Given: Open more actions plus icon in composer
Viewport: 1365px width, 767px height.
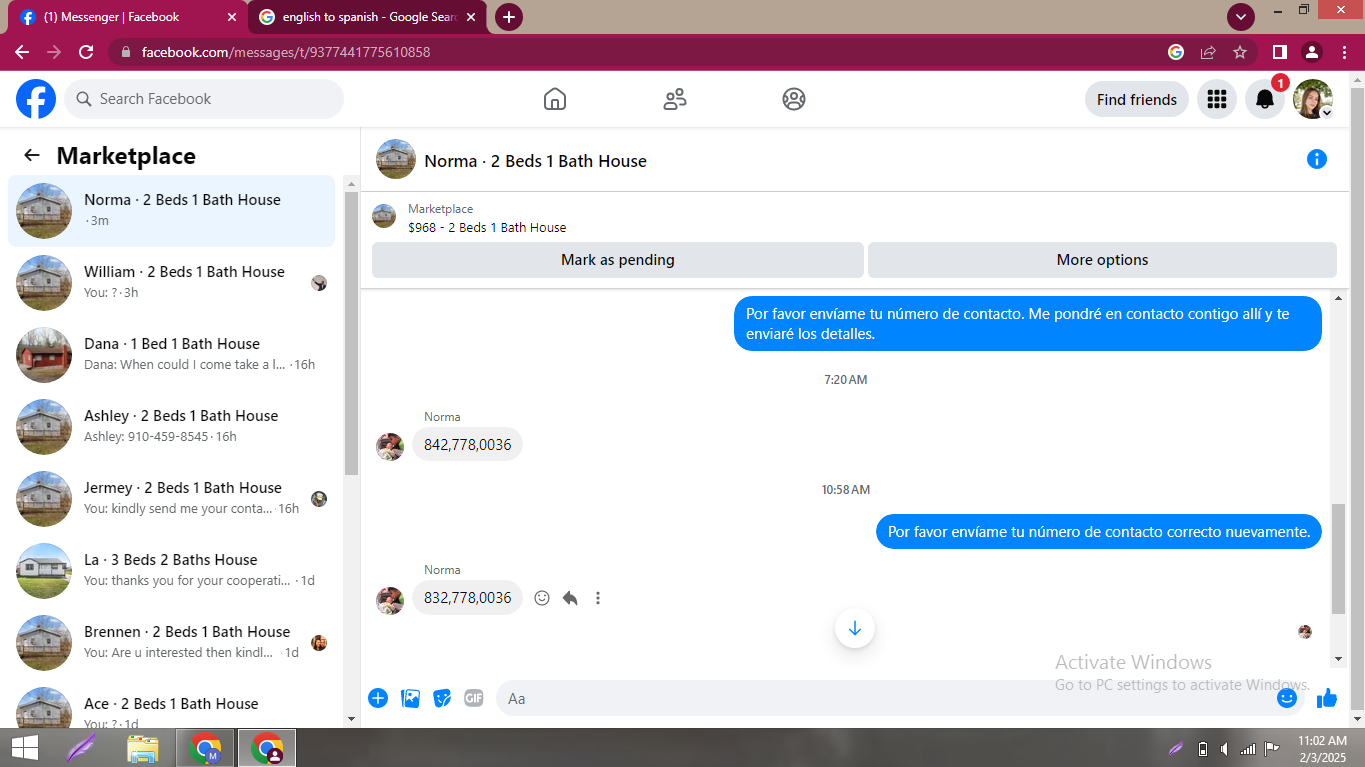Looking at the screenshot, I should (x=378, y=698).
